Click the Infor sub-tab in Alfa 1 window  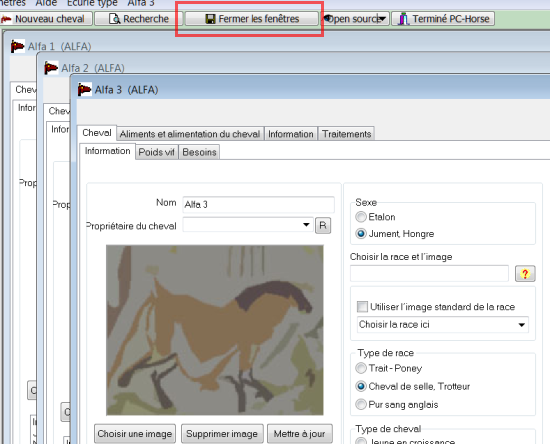(x=27, y=108)
